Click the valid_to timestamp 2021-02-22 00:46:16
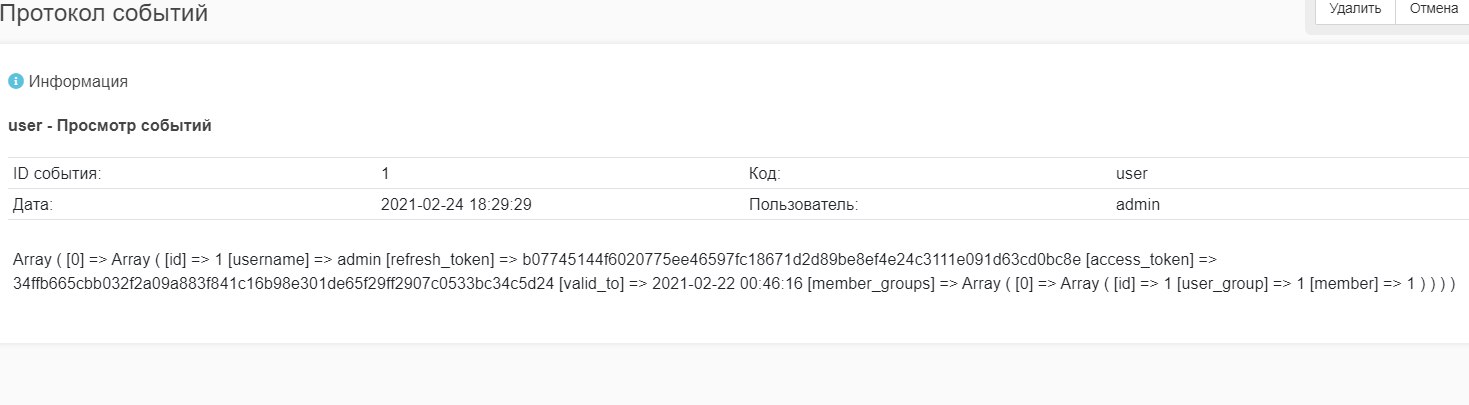Image resolution: width=1469 pixels, height=405 pixels. tap(727, 284)
